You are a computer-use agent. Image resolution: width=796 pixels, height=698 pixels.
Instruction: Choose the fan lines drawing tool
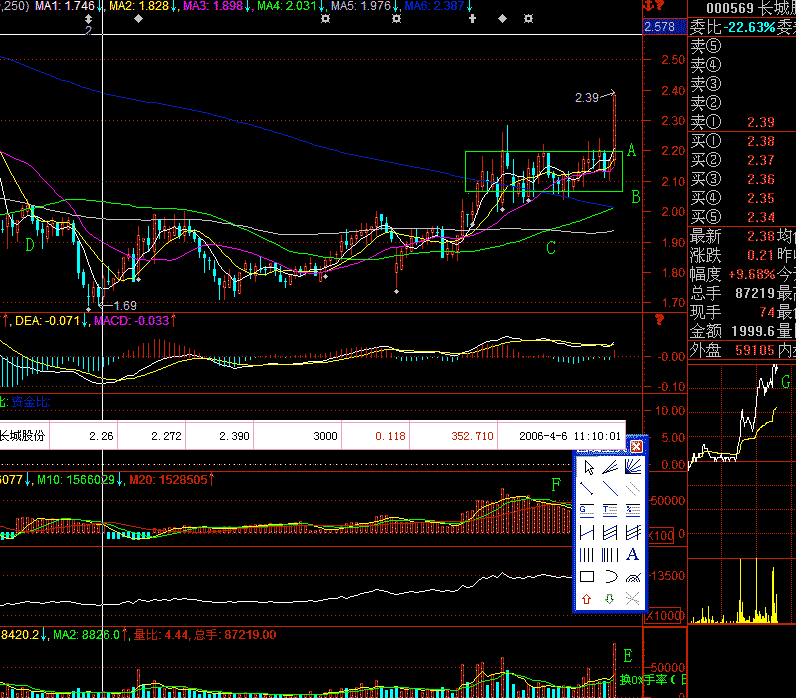(632, 466)
